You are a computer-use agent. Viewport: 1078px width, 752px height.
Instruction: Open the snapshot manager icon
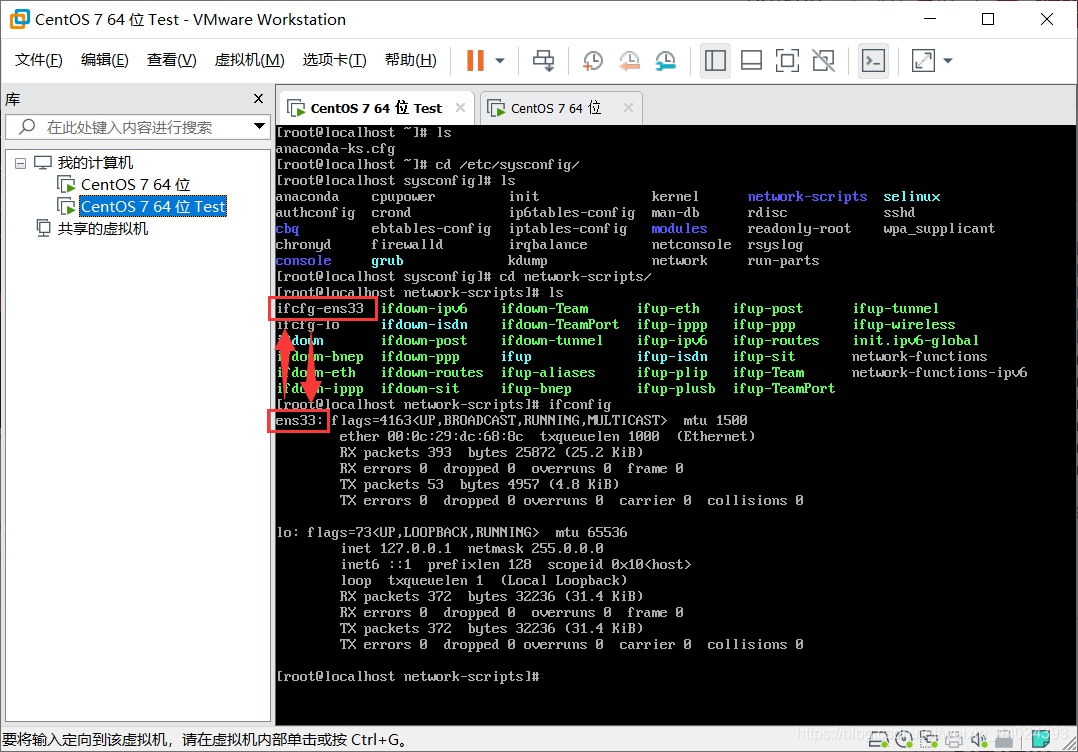point(665,60)
